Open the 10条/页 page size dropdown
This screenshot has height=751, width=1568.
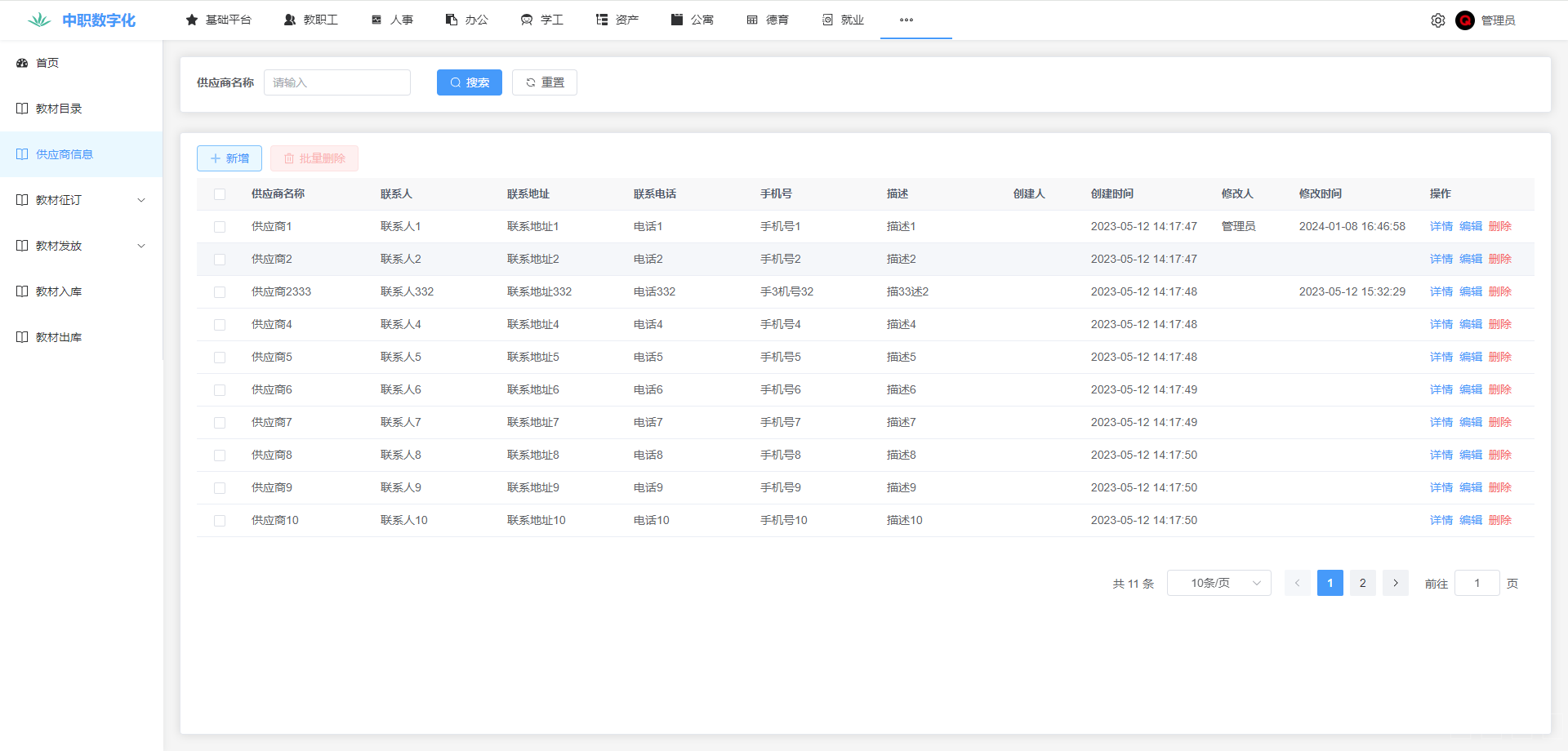pos(1218,583)
